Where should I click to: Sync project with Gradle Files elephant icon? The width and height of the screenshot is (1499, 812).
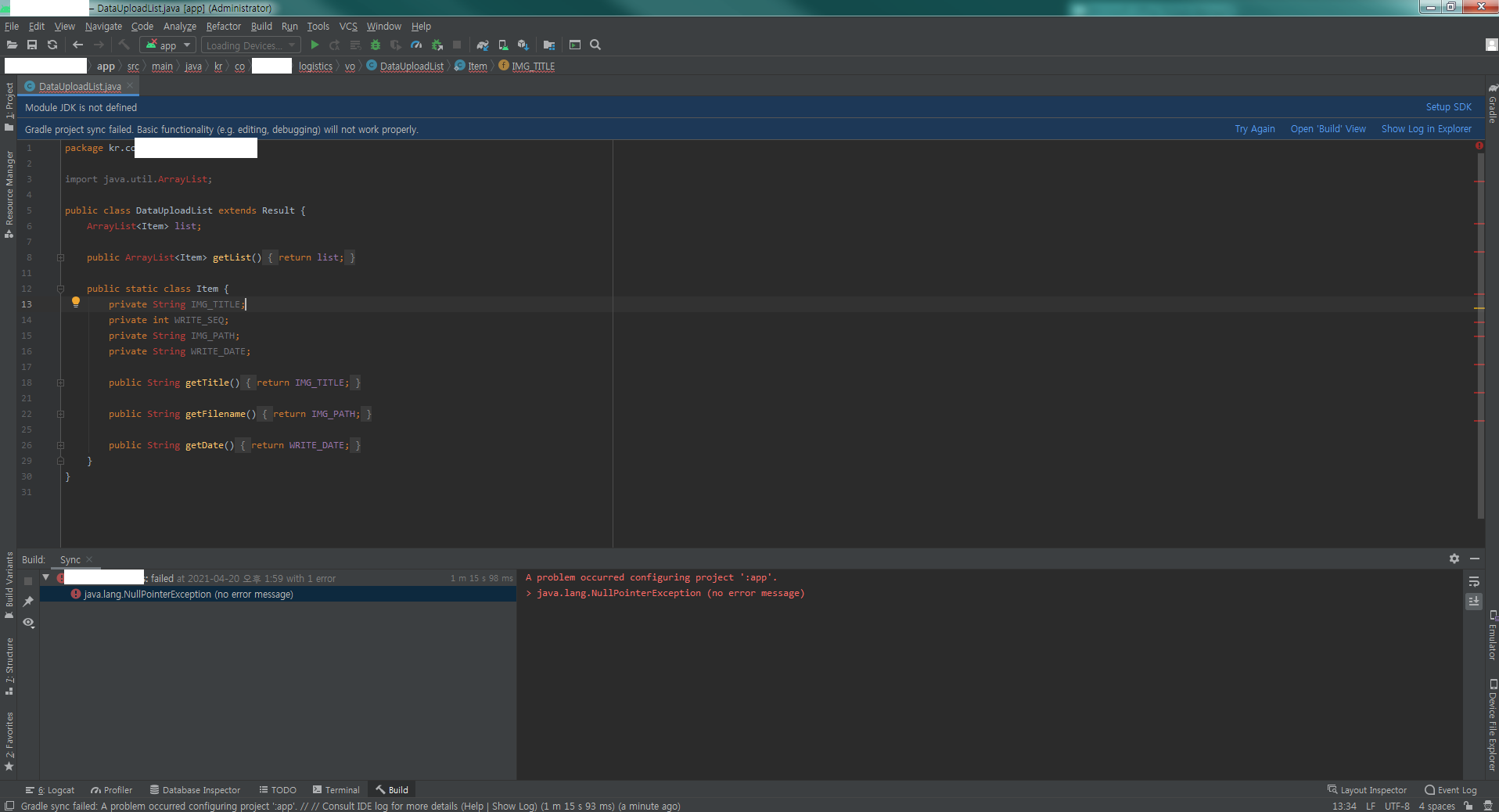click(x=483, y=45)
